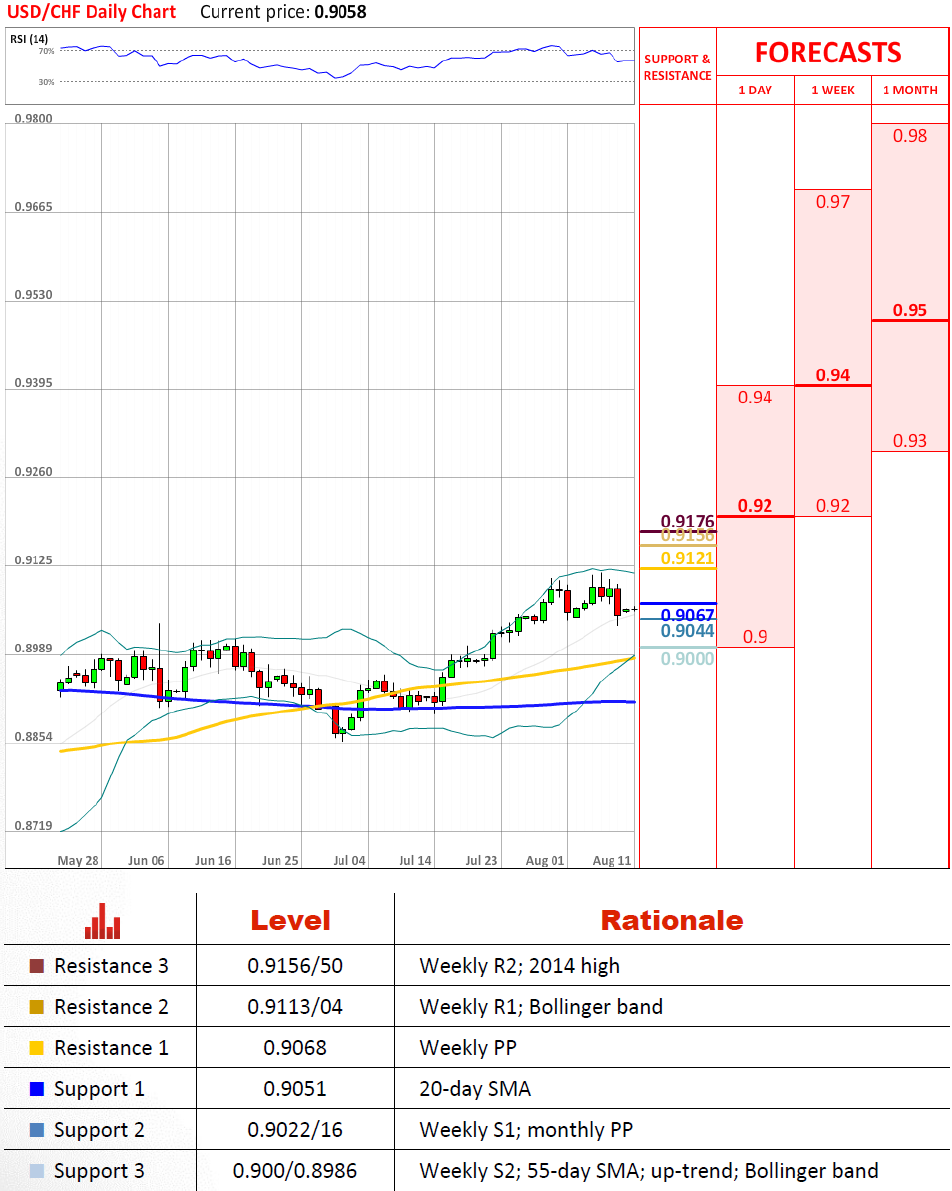Click the Resistance 1 row label
The width and height of the screenshot is (952, 1191).
point(112,1048)
